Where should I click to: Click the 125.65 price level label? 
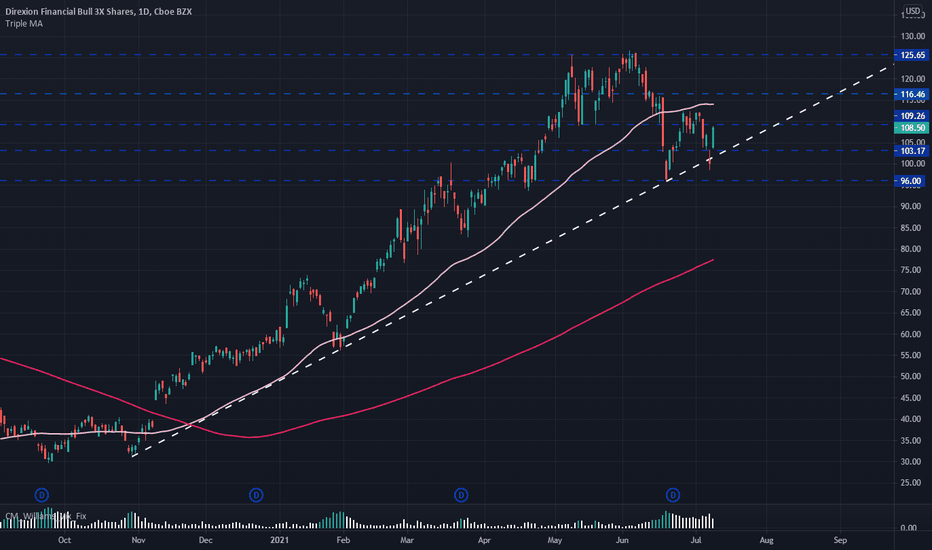coord(911,55)
